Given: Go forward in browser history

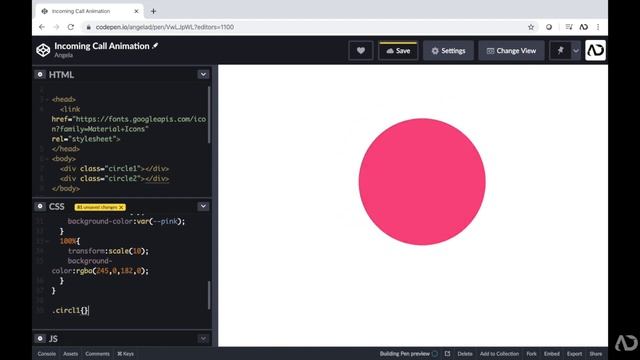Looking at the screenshot, I should pyautogui.click(x=56, y=27).
